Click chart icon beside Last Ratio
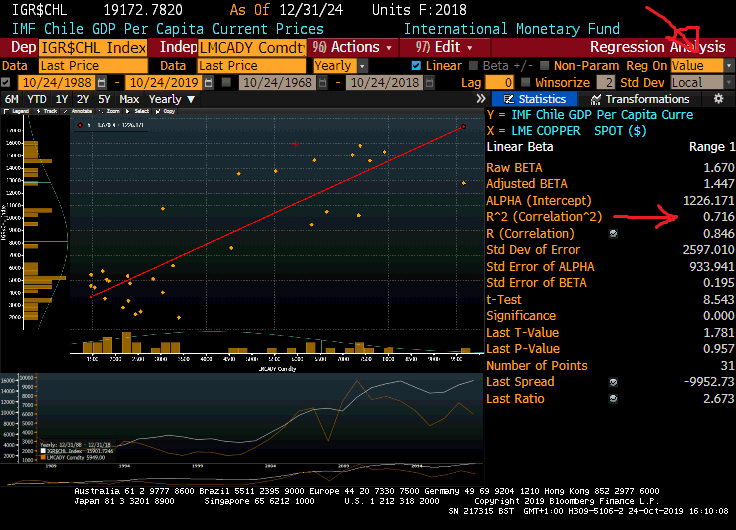The image size is (736, 530). [x=613, y=399]
